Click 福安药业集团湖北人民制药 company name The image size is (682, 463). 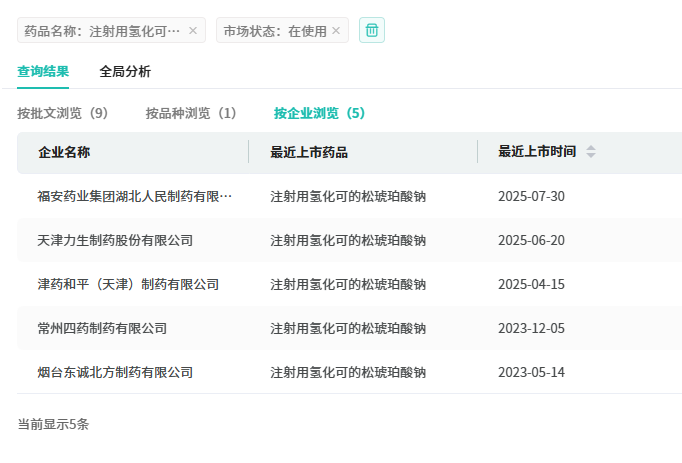(x=135, y=196)
